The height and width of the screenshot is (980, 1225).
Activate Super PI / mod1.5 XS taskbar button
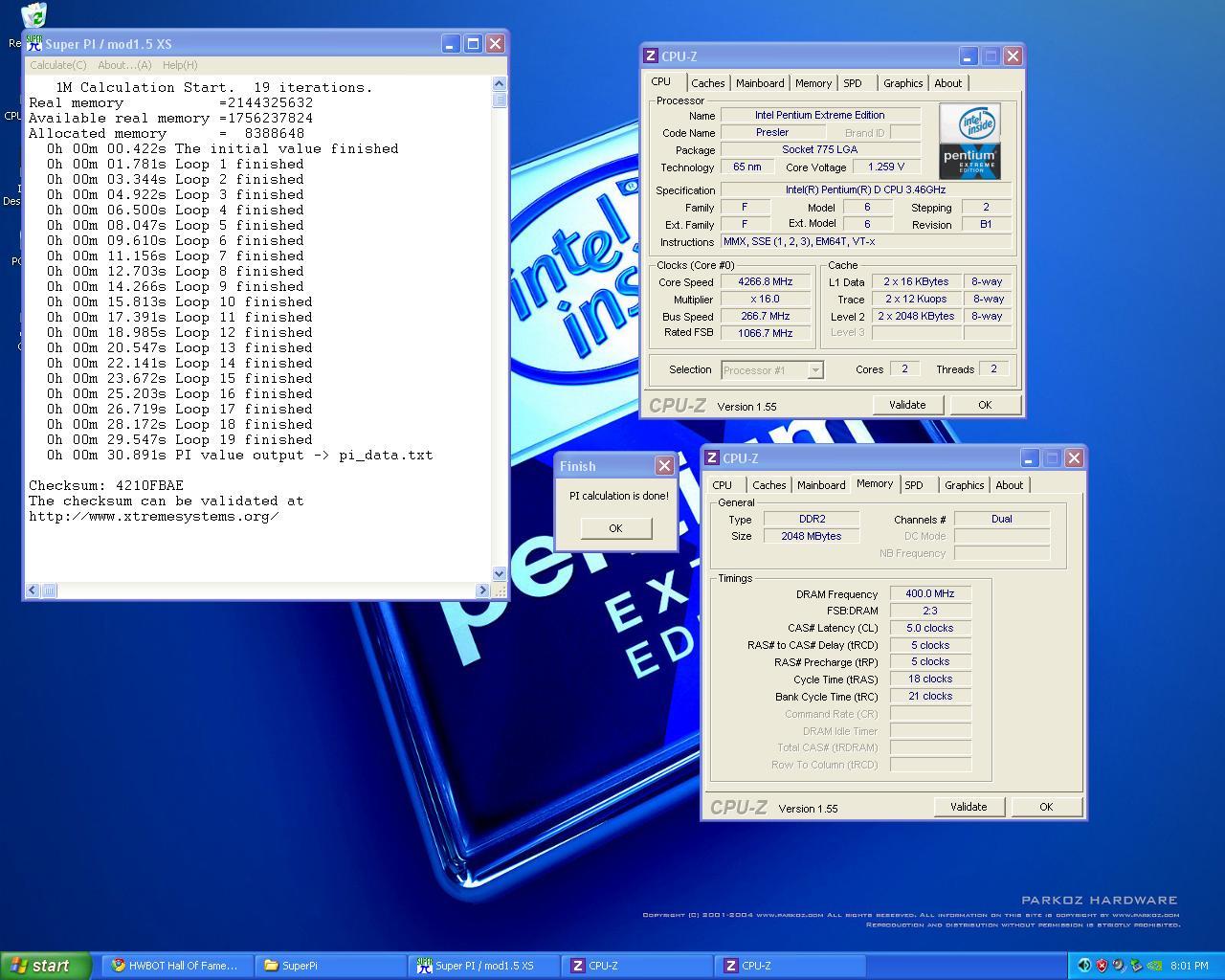(x=484, y=966)
